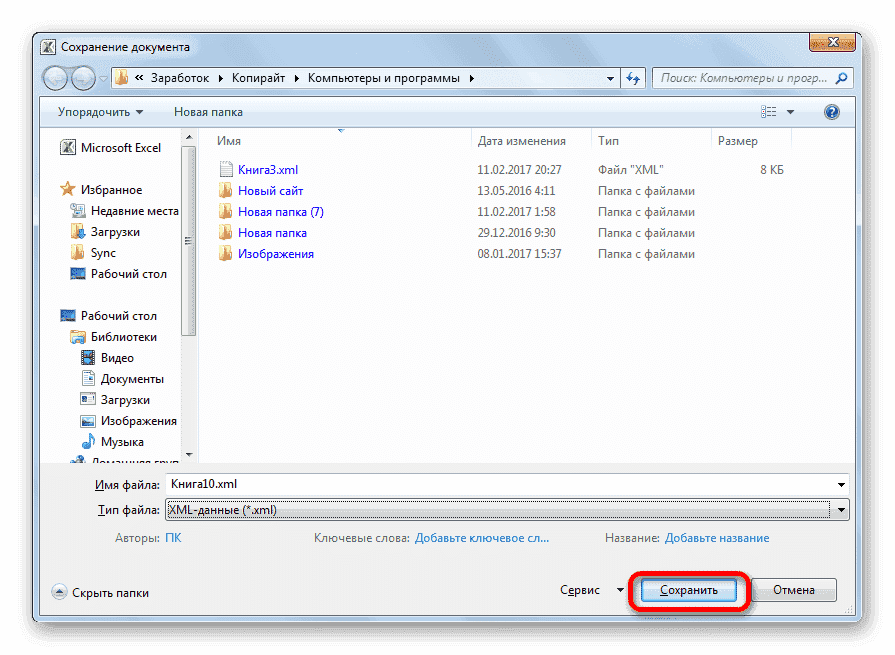Image resolution: width=895 pixels, height=655 pixels.
Task: Click the refresh icon beside the address bar
Action: point(634,77)
